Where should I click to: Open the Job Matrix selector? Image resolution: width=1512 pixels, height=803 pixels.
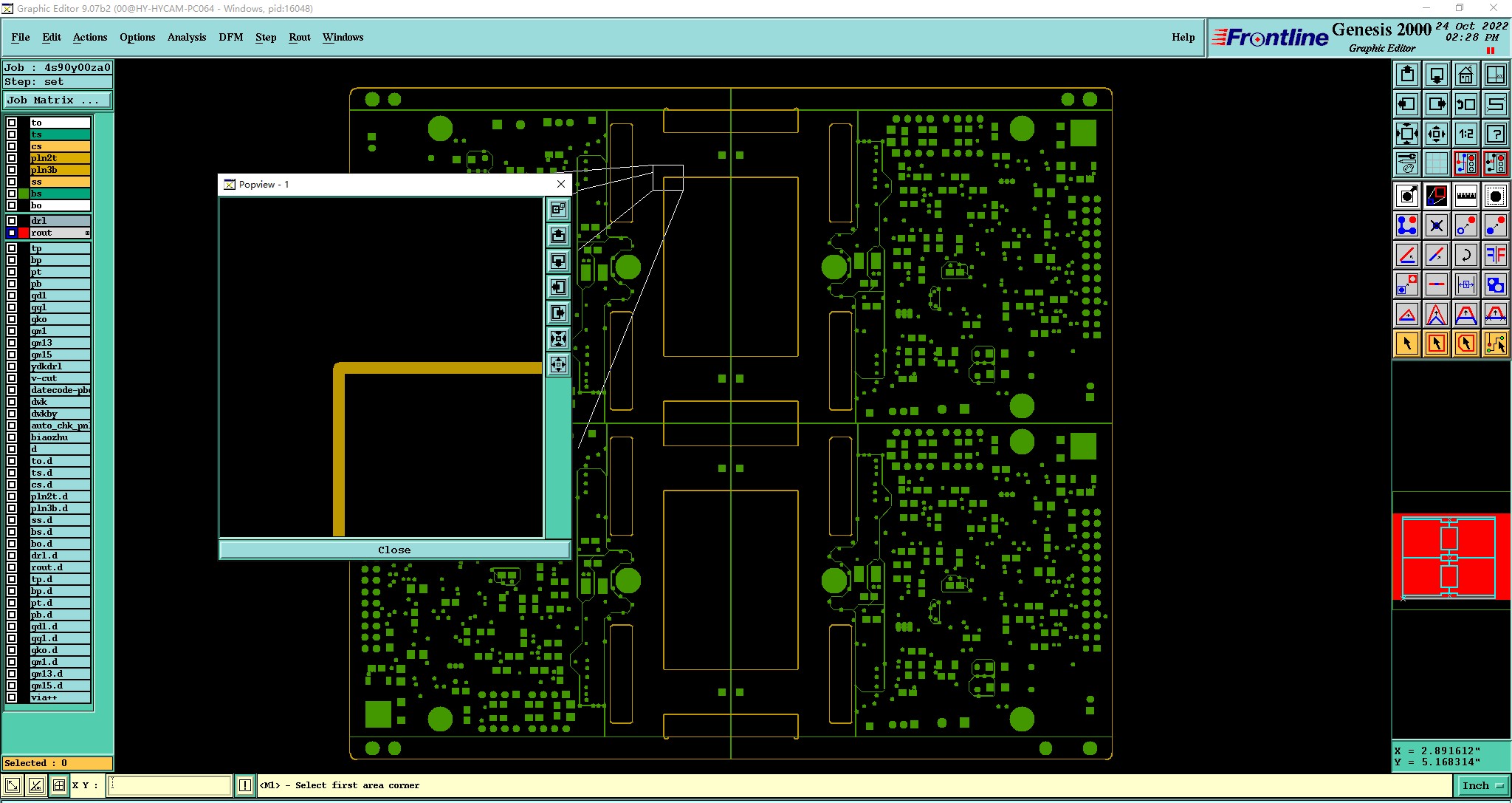coord(58,100)
